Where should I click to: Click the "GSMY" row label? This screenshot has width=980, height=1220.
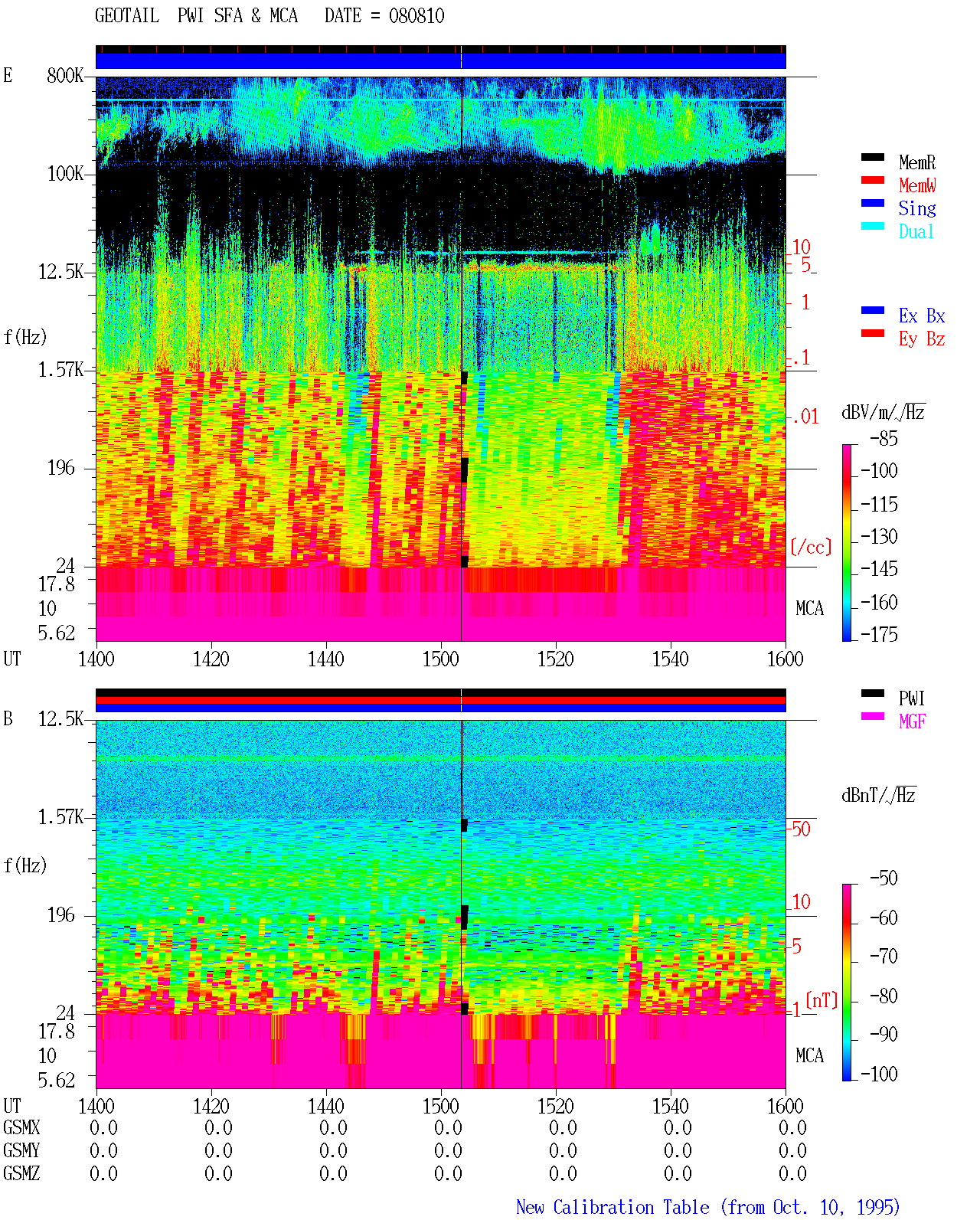pos(21,1150)
